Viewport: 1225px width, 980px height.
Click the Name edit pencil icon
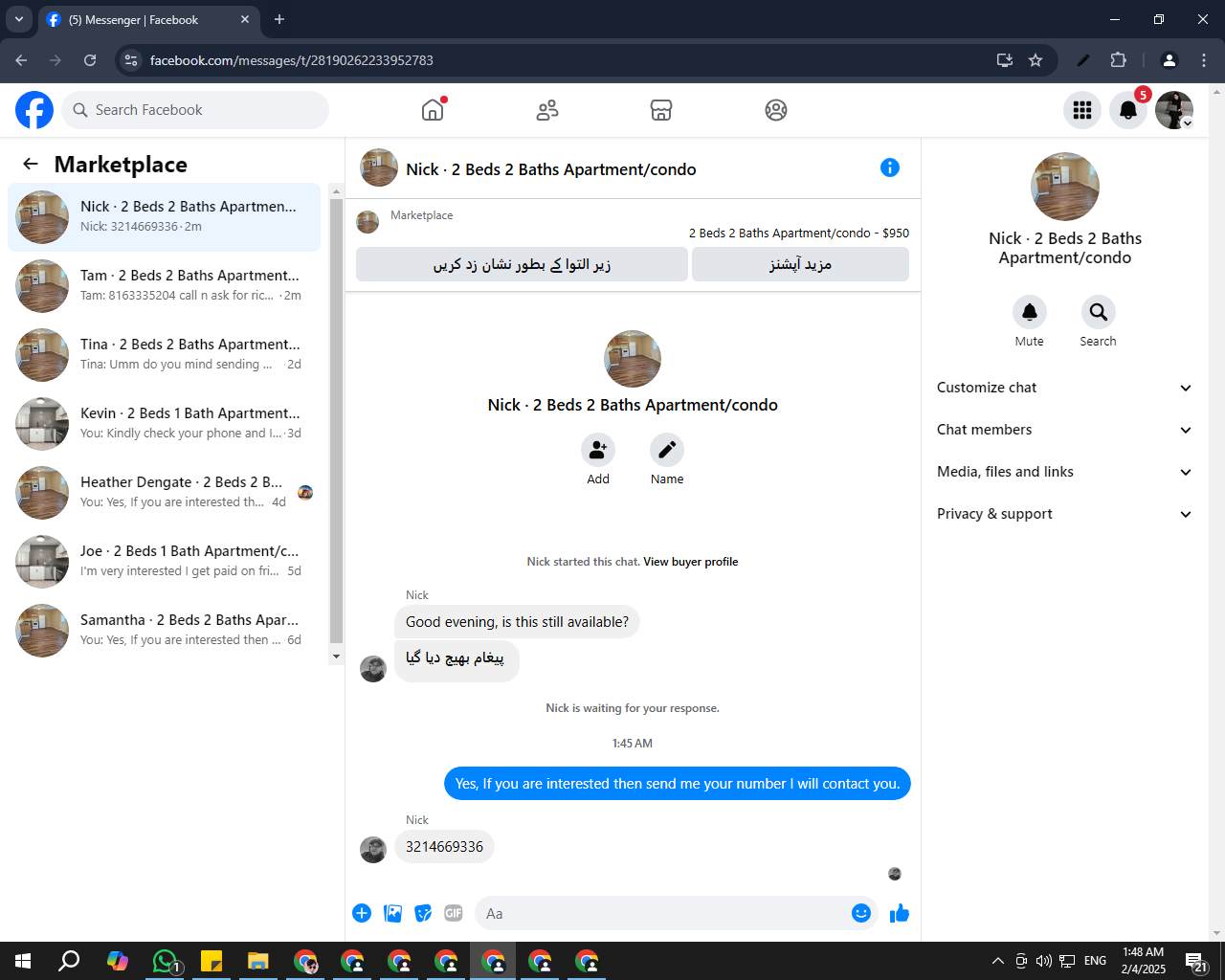tap(667, 450)
